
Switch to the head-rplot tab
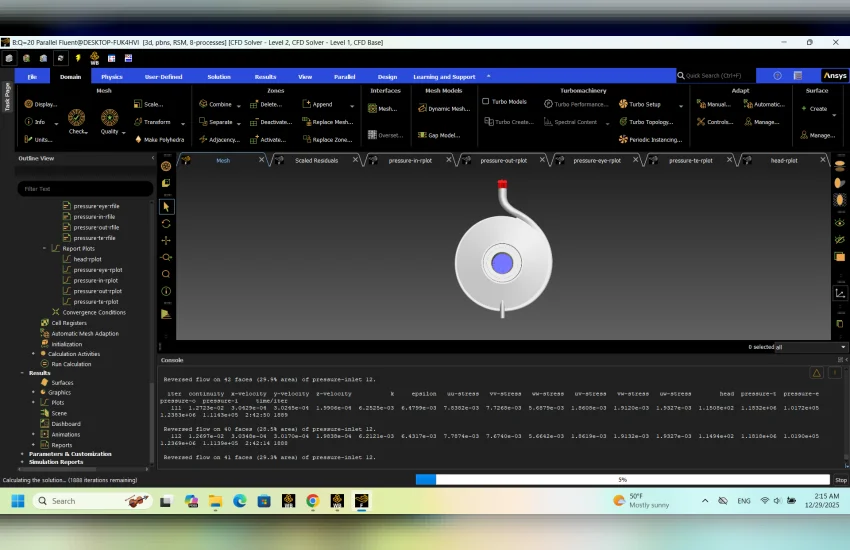pyautogui.click(x=784, y=160)
